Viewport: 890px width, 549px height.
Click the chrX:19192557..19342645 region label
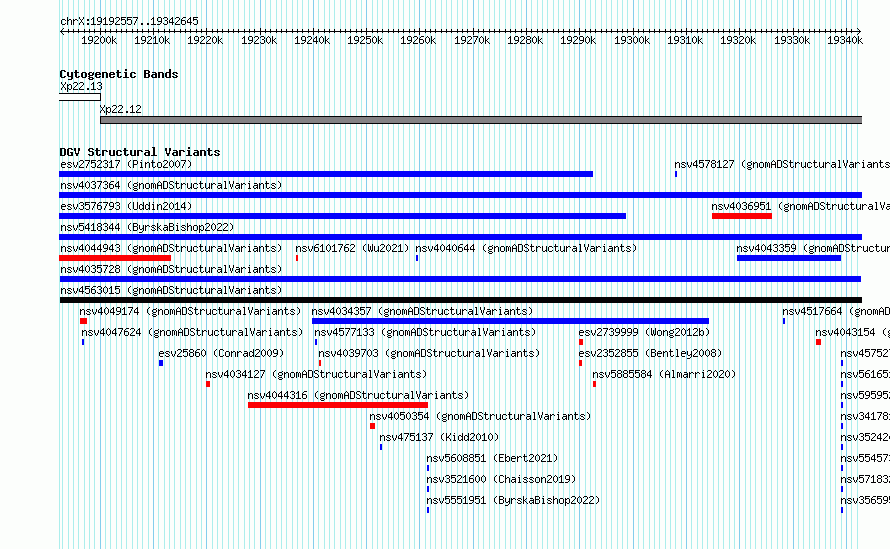(129, 22)
